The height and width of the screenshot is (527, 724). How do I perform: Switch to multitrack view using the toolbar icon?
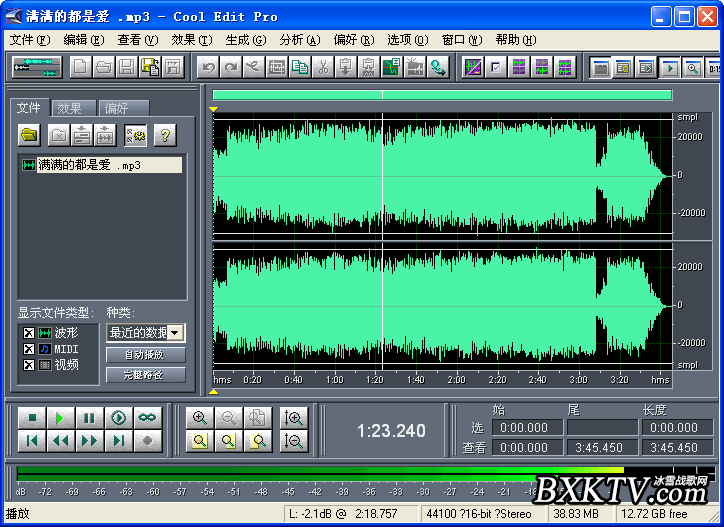[x=37, y=67]
